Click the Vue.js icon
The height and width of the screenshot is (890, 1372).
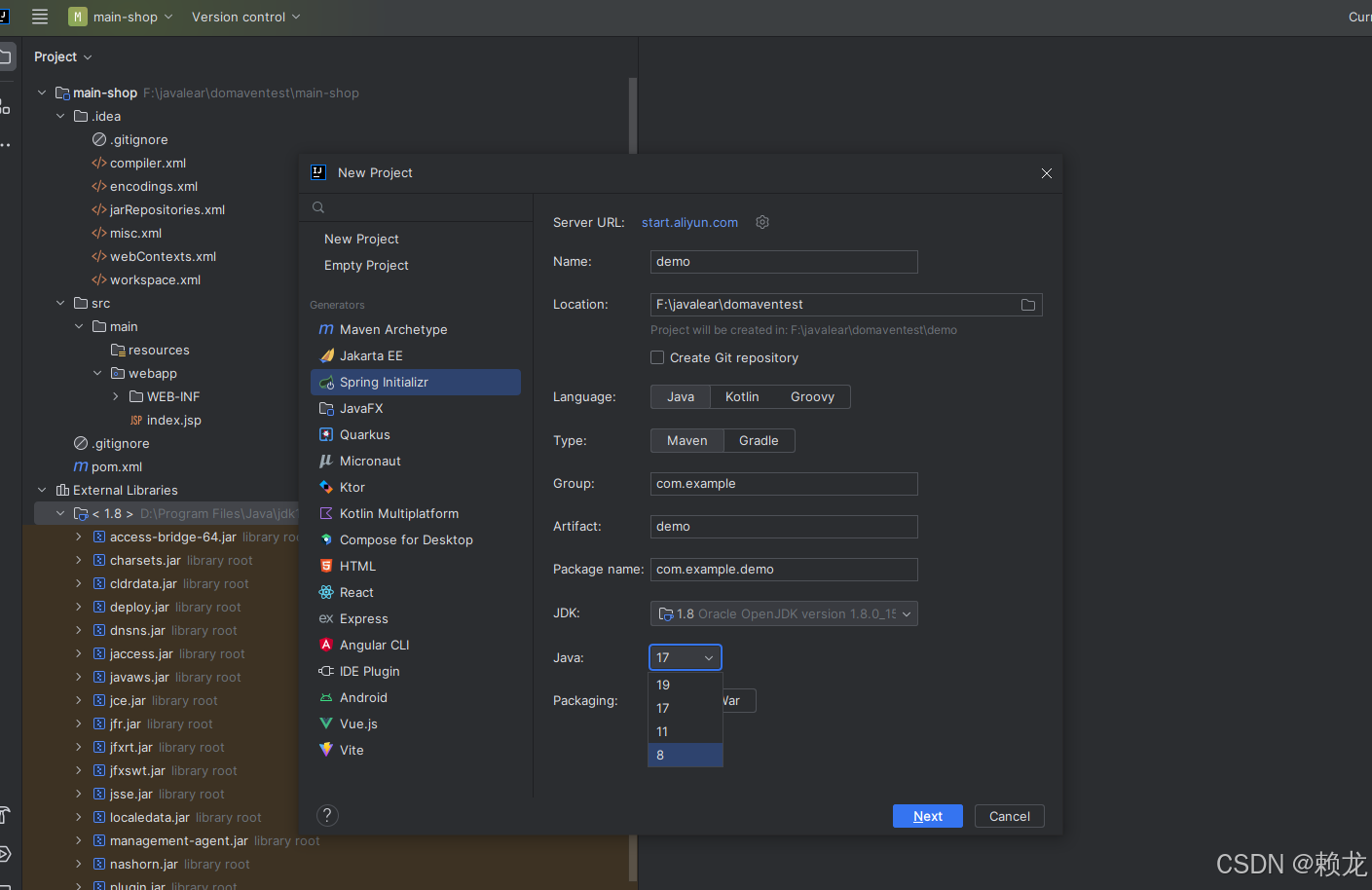(x=326, y=724)
